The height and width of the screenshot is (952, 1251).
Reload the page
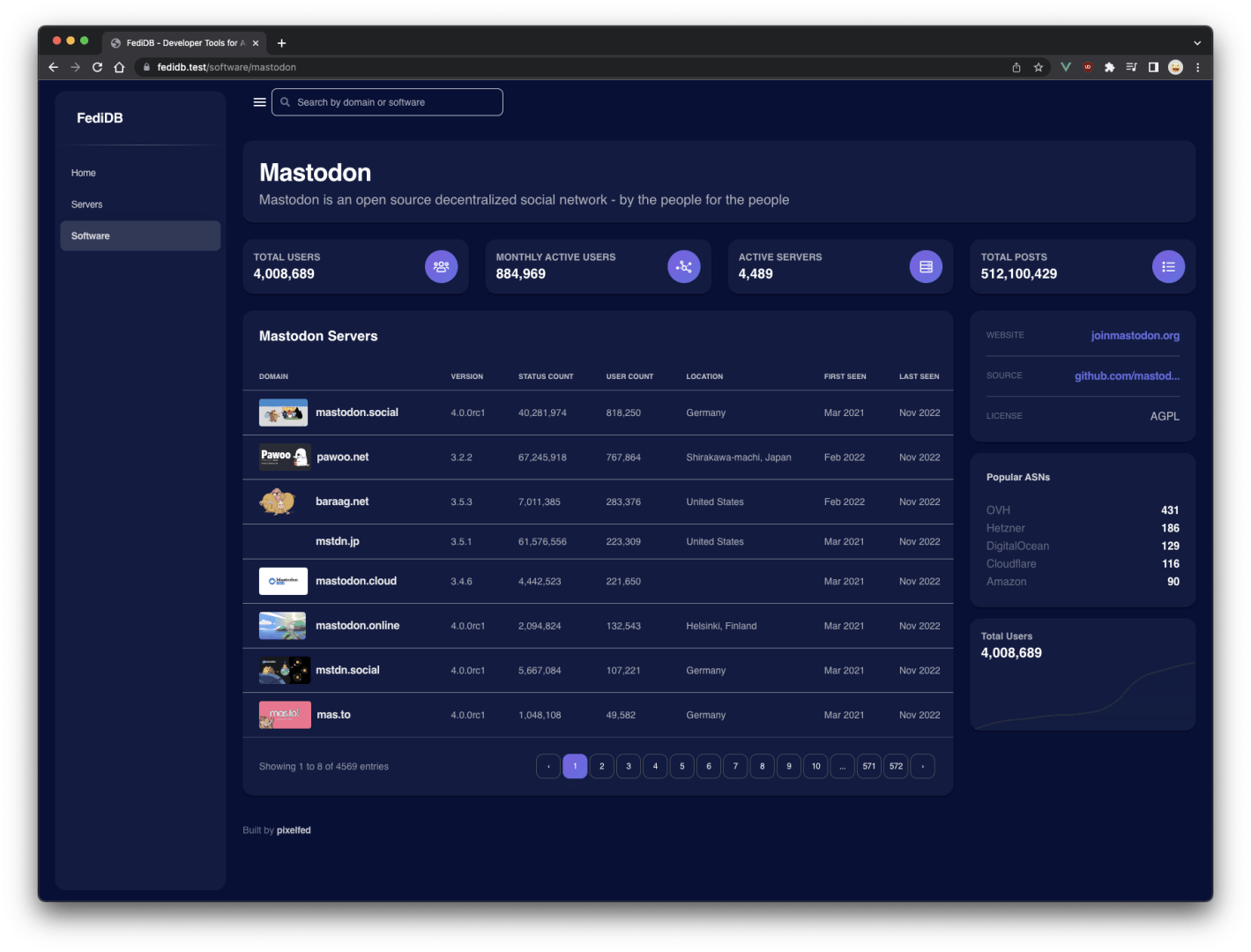[97, 67]
